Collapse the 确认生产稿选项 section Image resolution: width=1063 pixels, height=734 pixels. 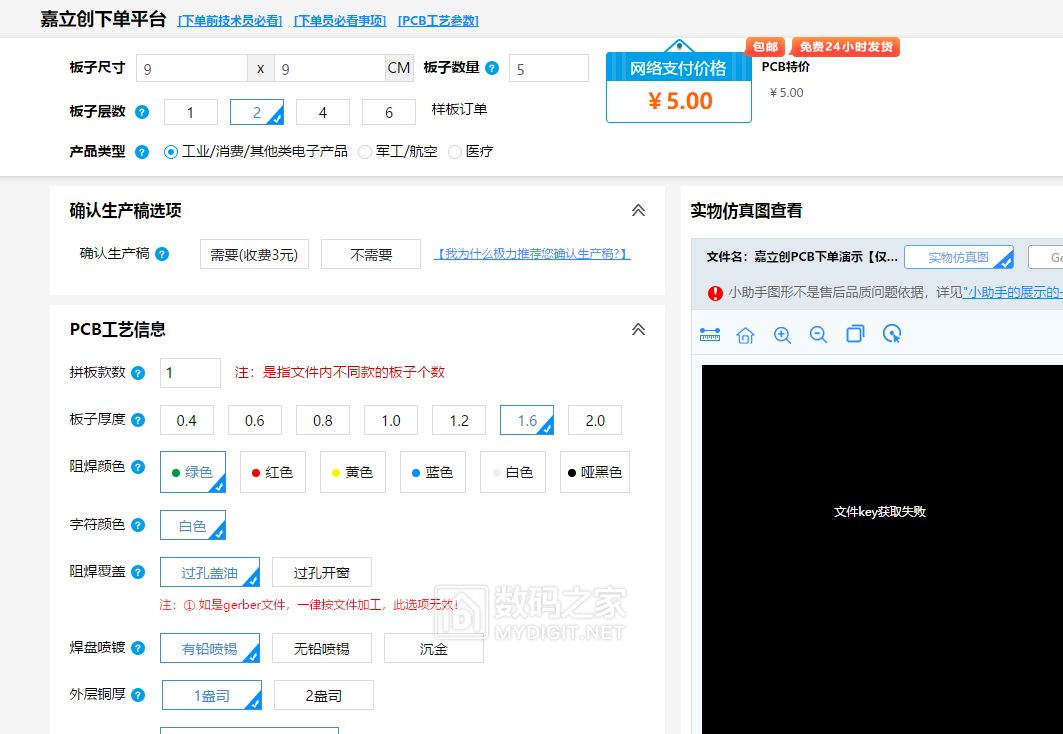(638, 211)
